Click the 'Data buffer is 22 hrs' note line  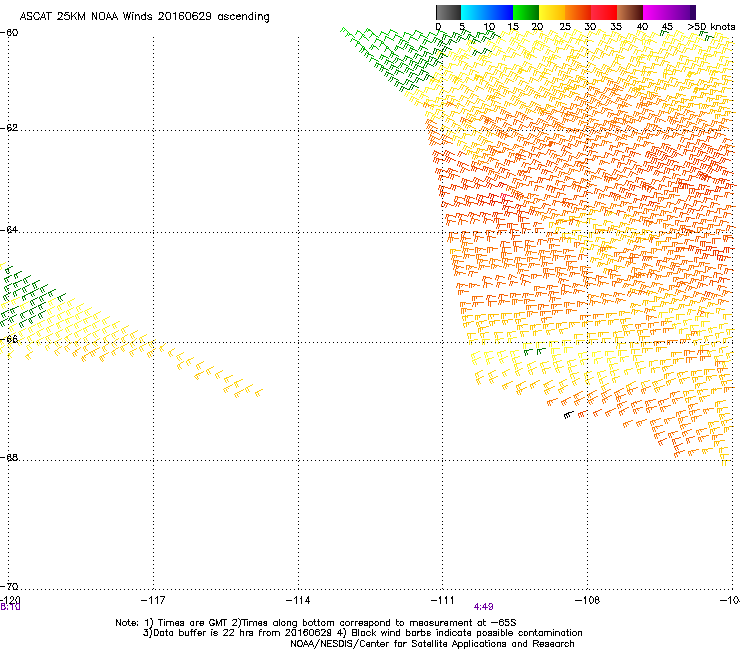(362, 633)
